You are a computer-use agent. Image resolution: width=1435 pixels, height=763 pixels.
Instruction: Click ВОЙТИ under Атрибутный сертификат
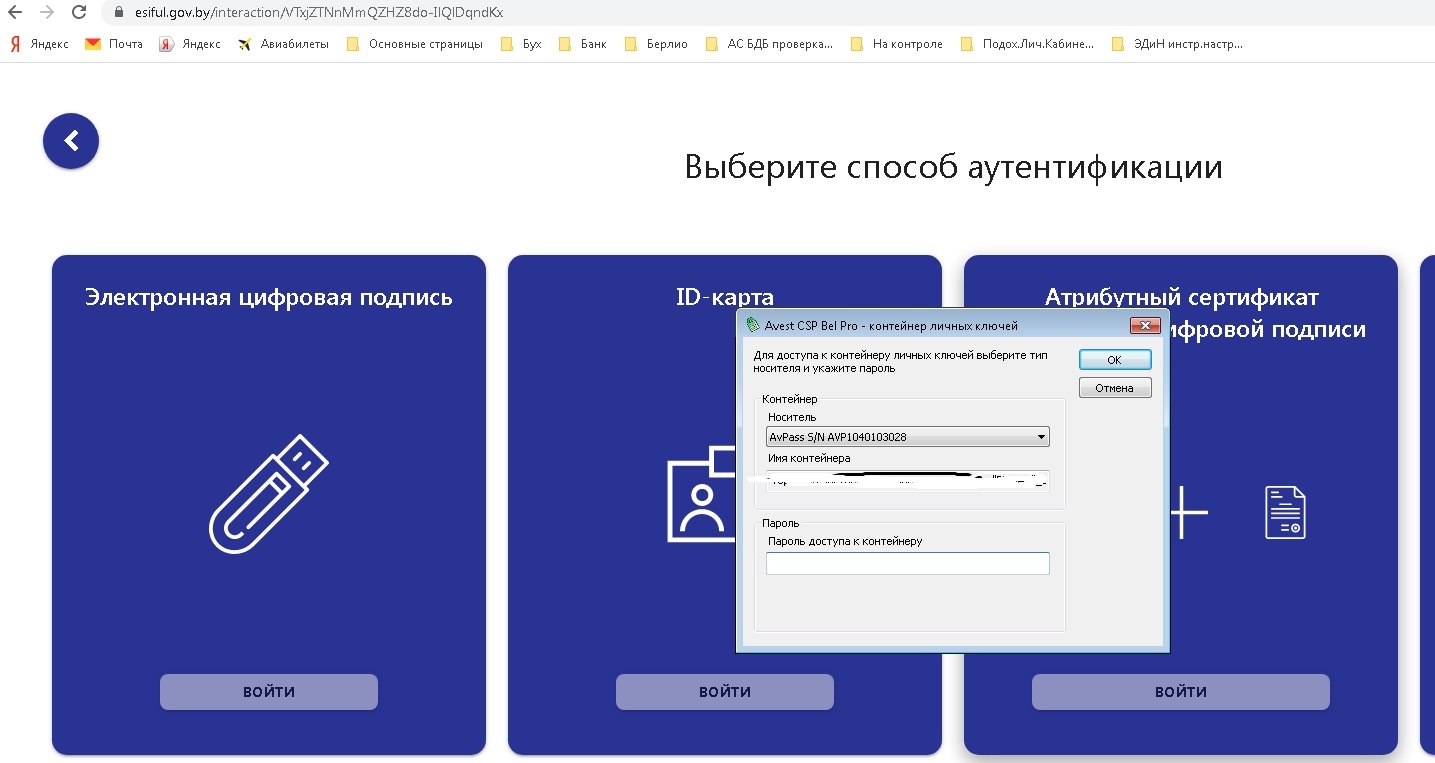(x=1180, y=692)
